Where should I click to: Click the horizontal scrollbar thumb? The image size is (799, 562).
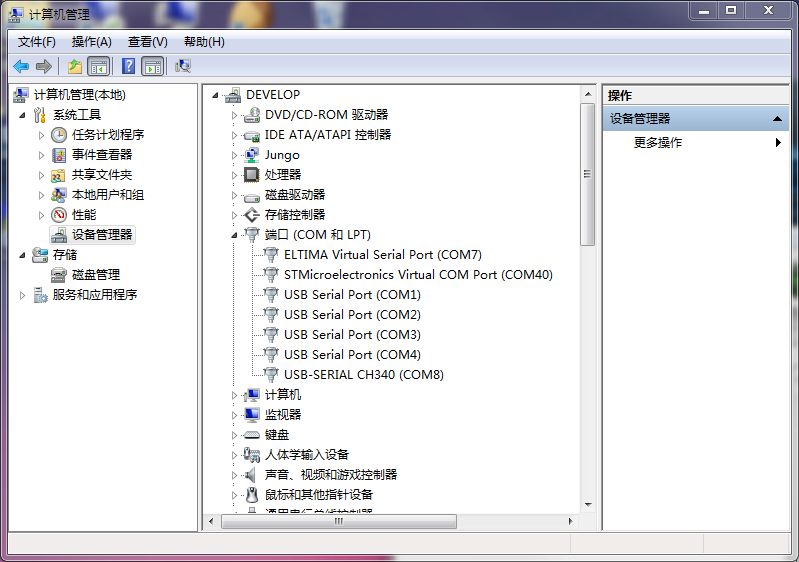pos(339,521)
